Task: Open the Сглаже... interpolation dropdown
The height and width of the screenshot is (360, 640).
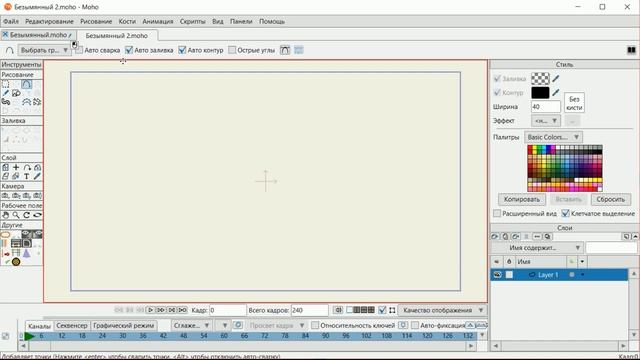Action: (191, 325)
